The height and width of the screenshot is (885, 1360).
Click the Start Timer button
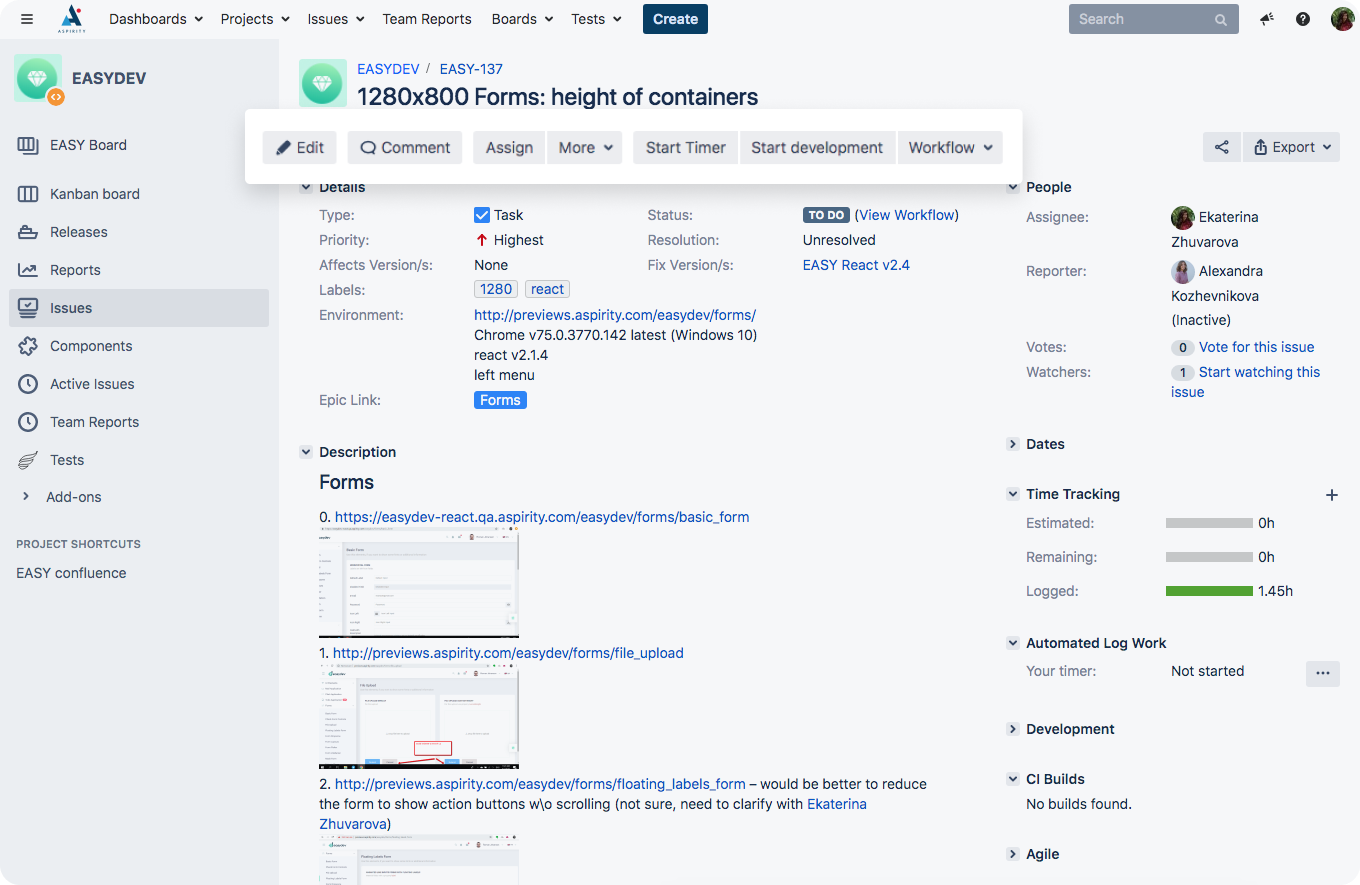[x=686, y=148]
